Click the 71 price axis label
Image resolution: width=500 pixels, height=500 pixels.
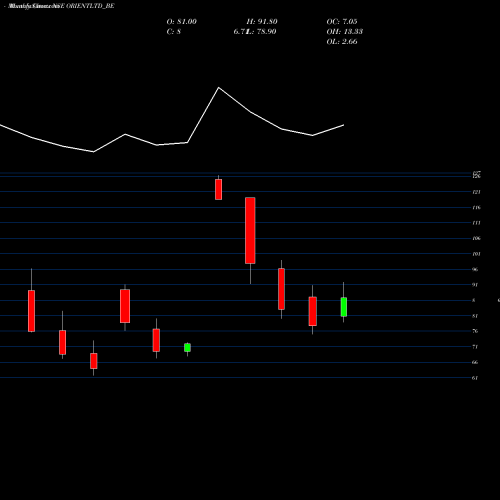click(475, 347)
